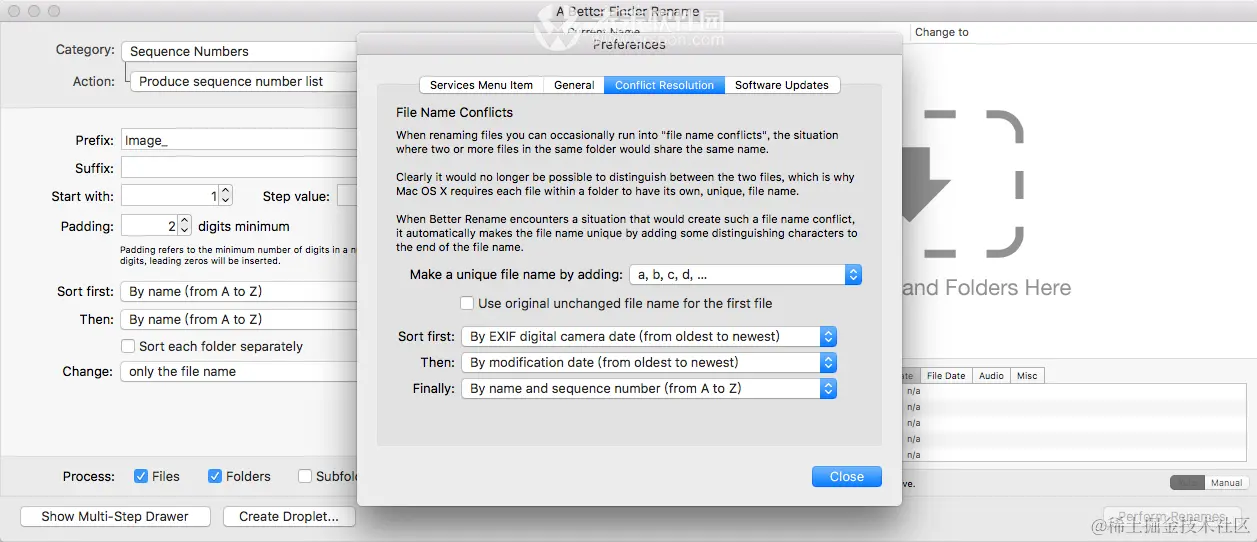1257x542 pixels.
Task: Switch to the Audio tab in main window
Action: [x=991, y=376]
